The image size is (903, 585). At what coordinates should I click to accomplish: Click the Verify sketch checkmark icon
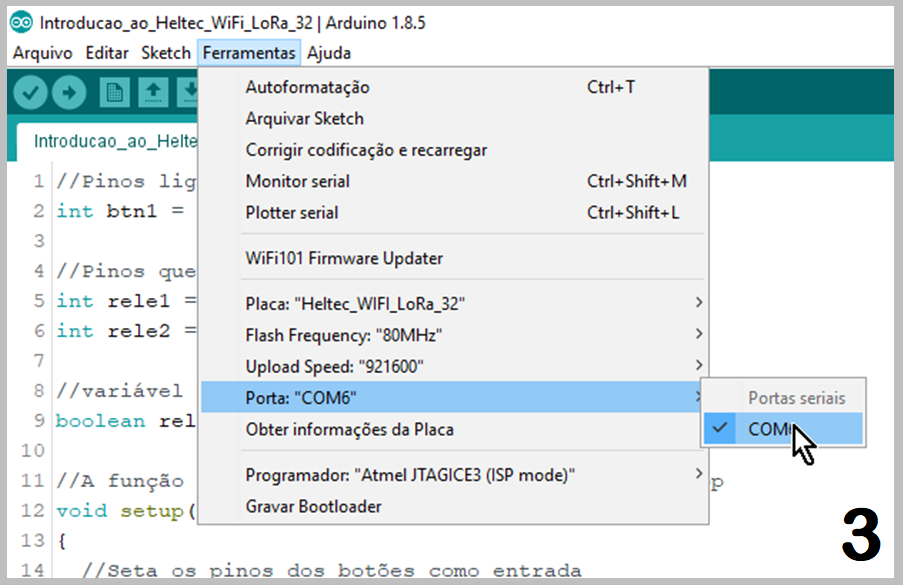[30, 91]
